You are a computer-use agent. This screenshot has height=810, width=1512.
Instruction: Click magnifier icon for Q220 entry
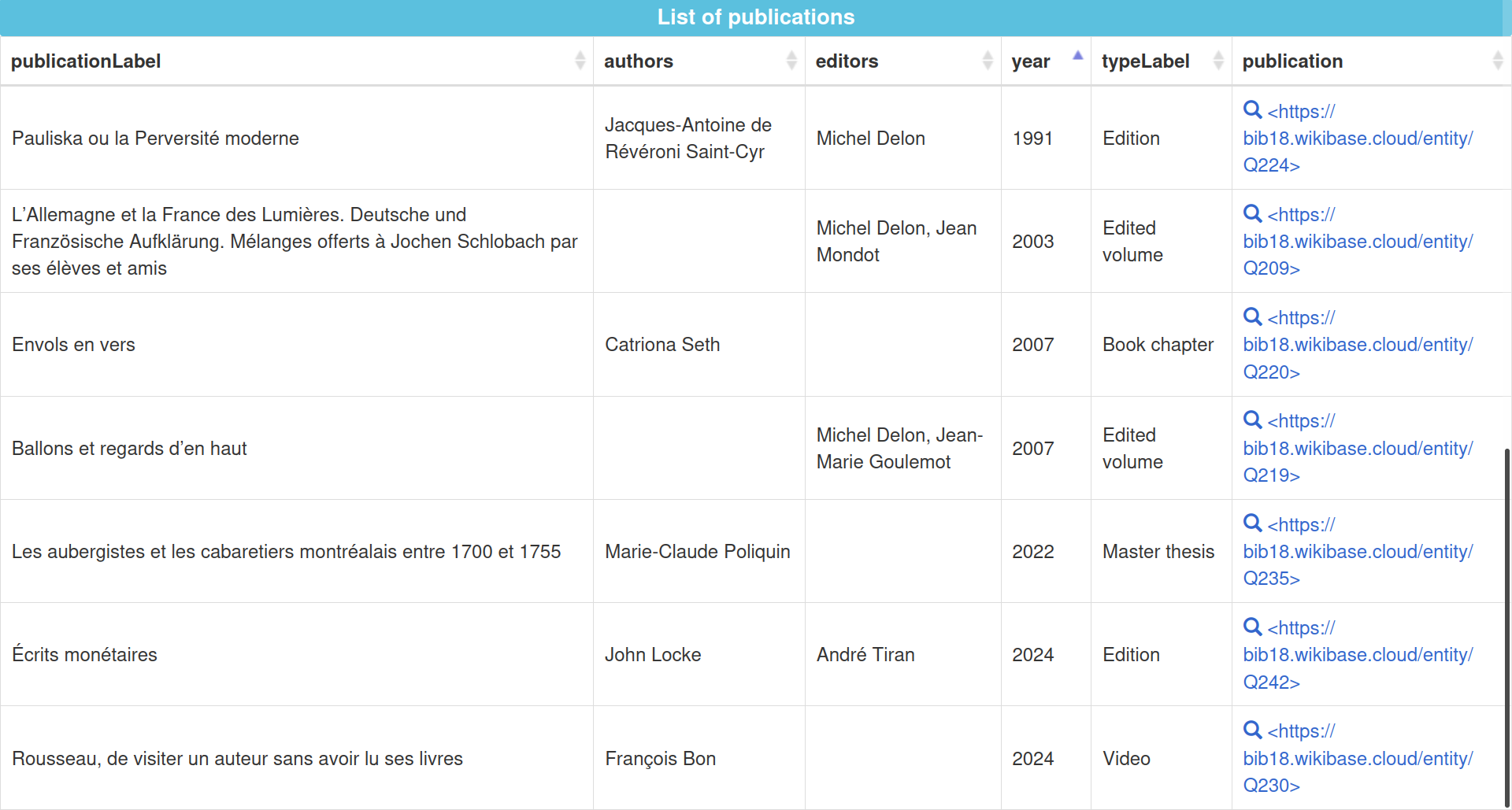[x=1252, y=316]
